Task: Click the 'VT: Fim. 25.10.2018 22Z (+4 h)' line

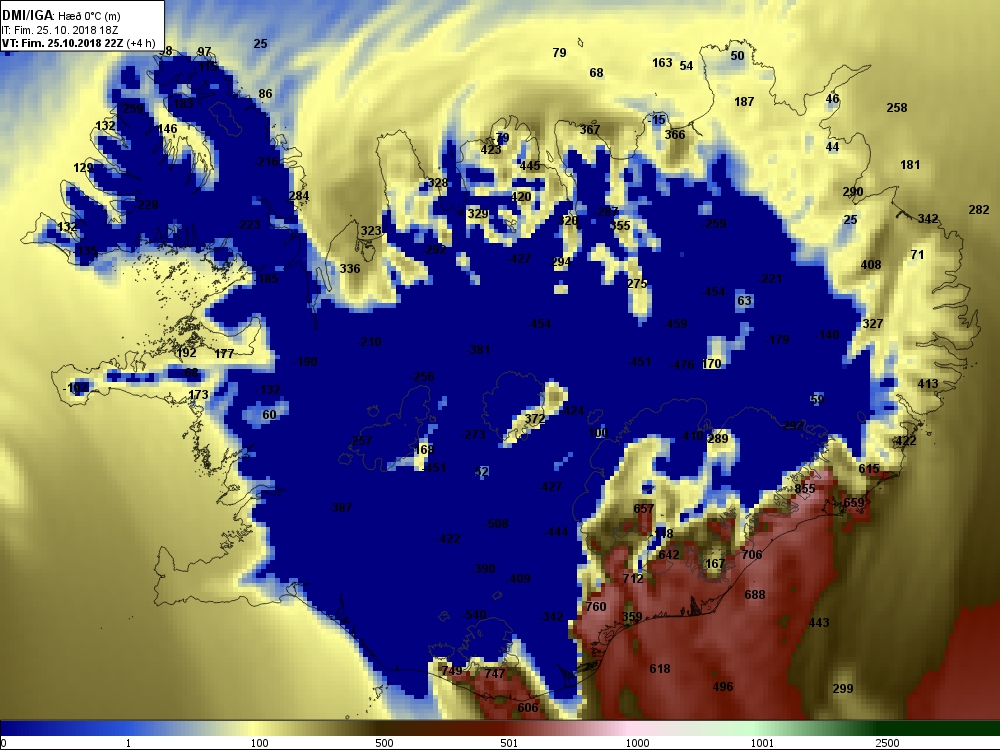Action: coord(78,43)
